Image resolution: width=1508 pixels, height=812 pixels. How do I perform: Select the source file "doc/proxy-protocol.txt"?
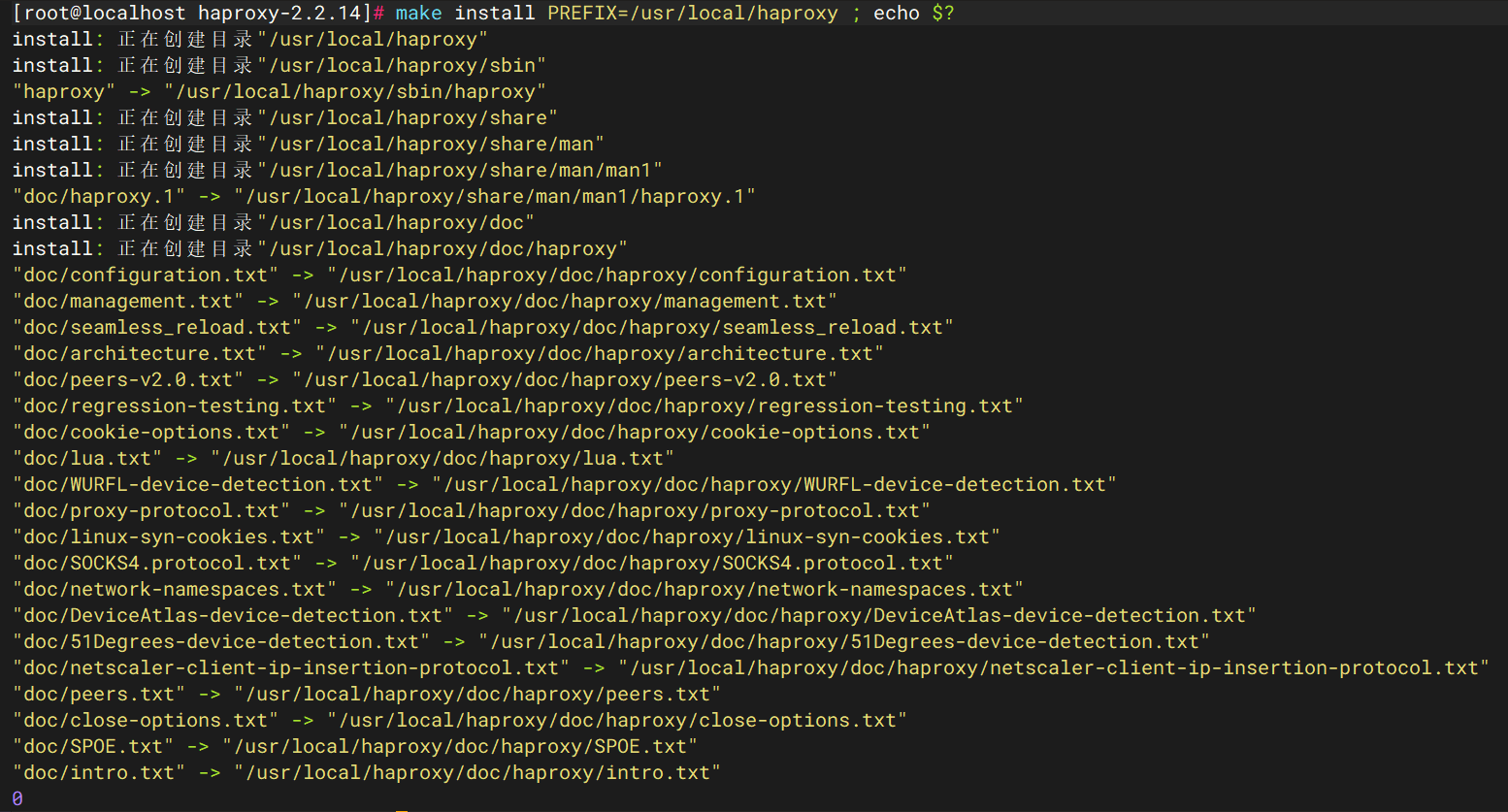coord(151,511)
